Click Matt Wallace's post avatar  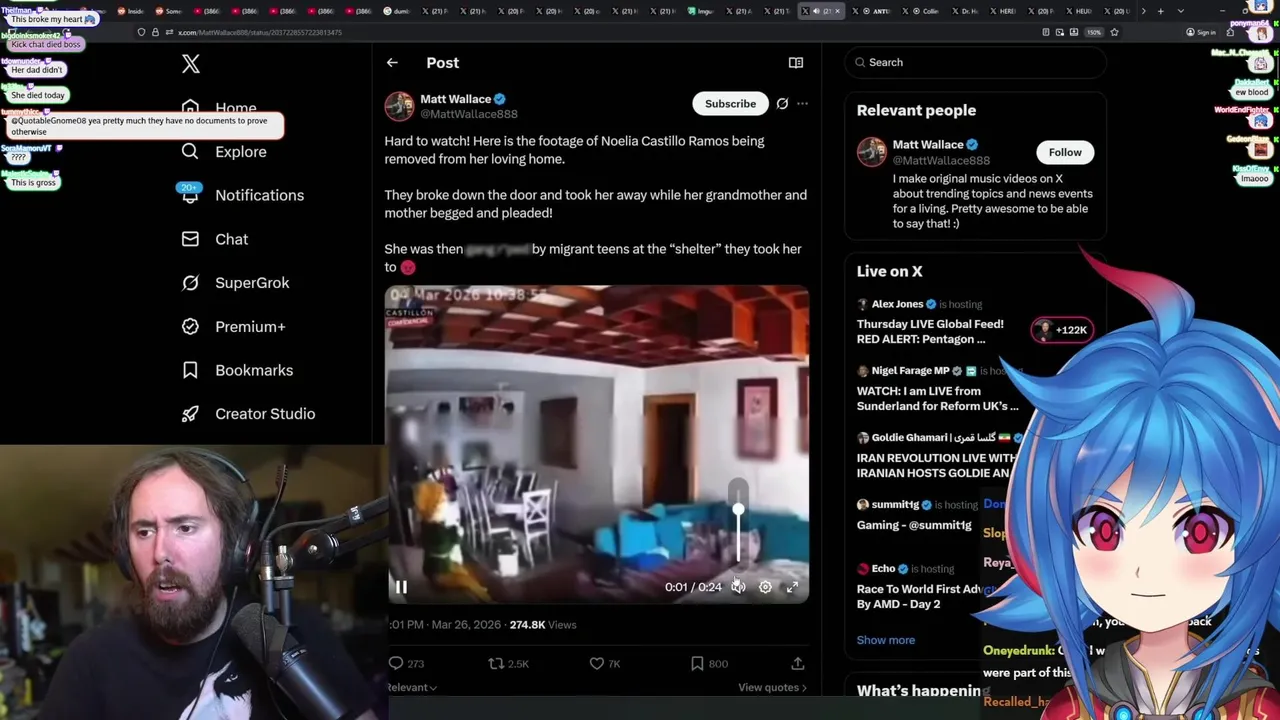(x=399, y=106)
